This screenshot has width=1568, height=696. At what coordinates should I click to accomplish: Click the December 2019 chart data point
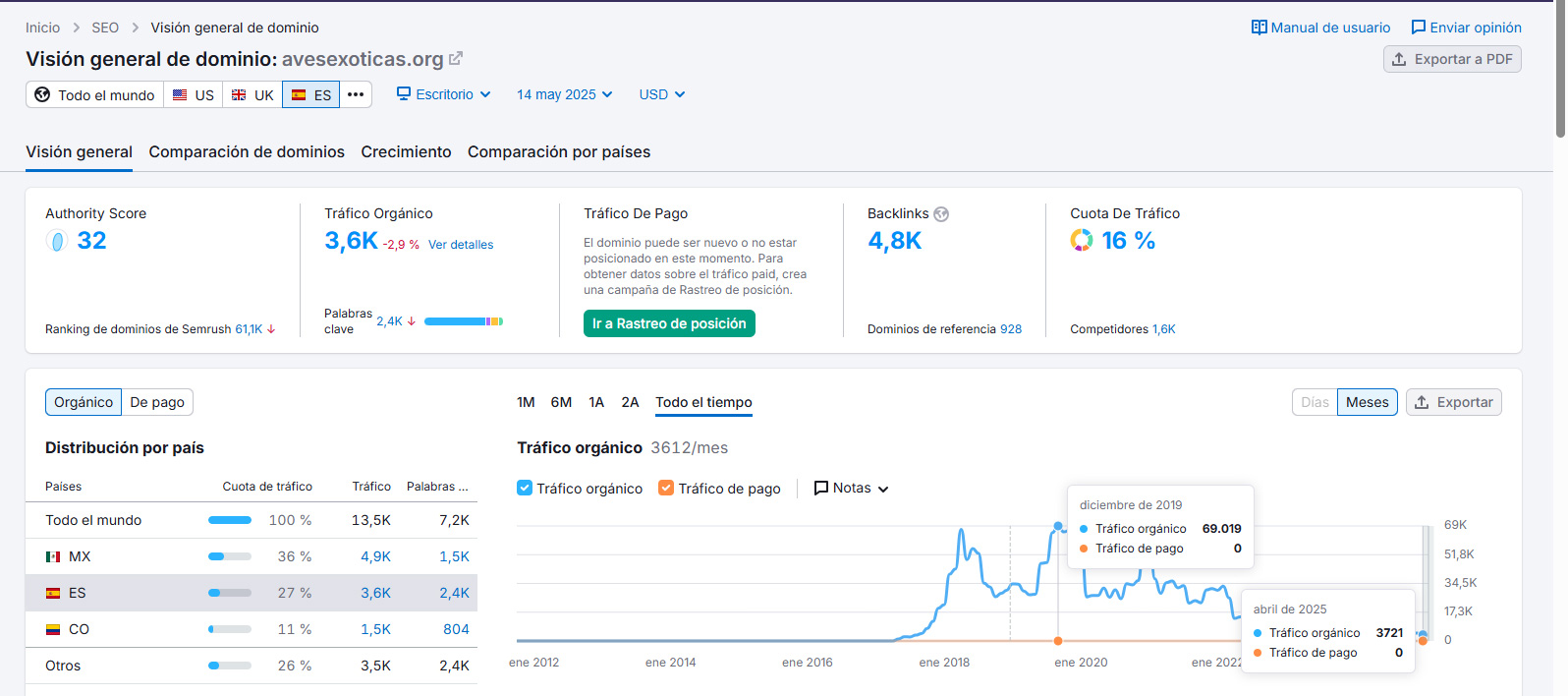pyautogui.click(x=1058, y=526)
